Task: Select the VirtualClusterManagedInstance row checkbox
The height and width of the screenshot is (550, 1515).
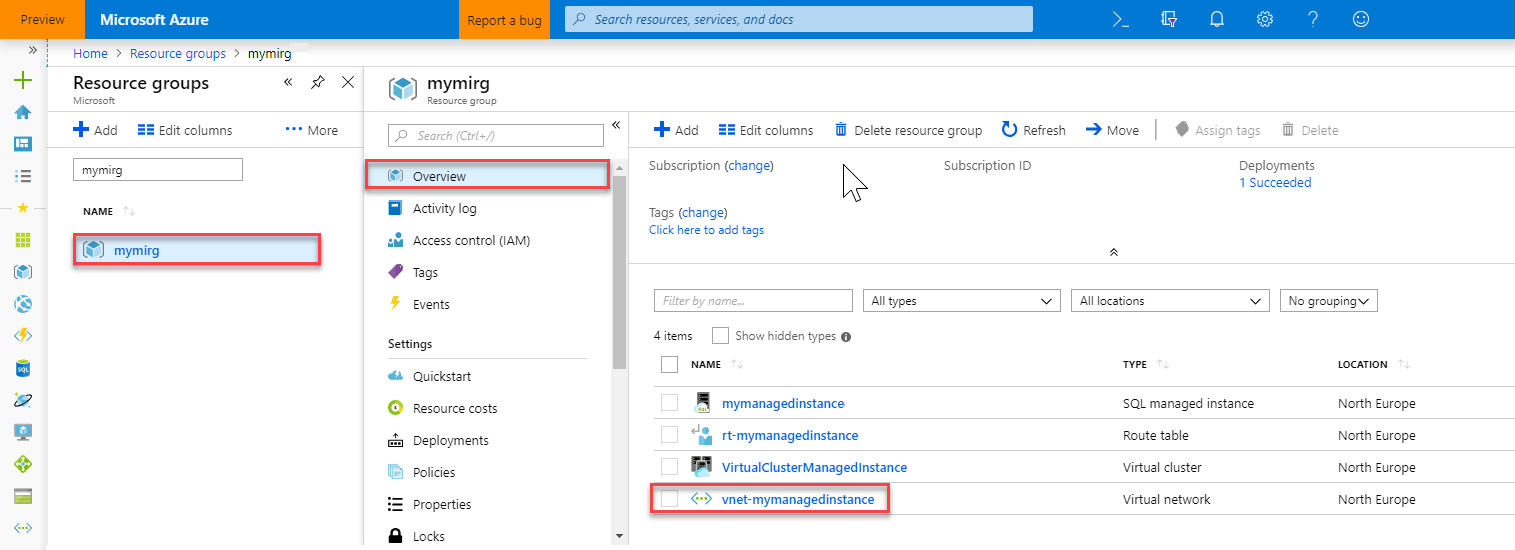Action: pyautogui.click(x=670, y=467)
